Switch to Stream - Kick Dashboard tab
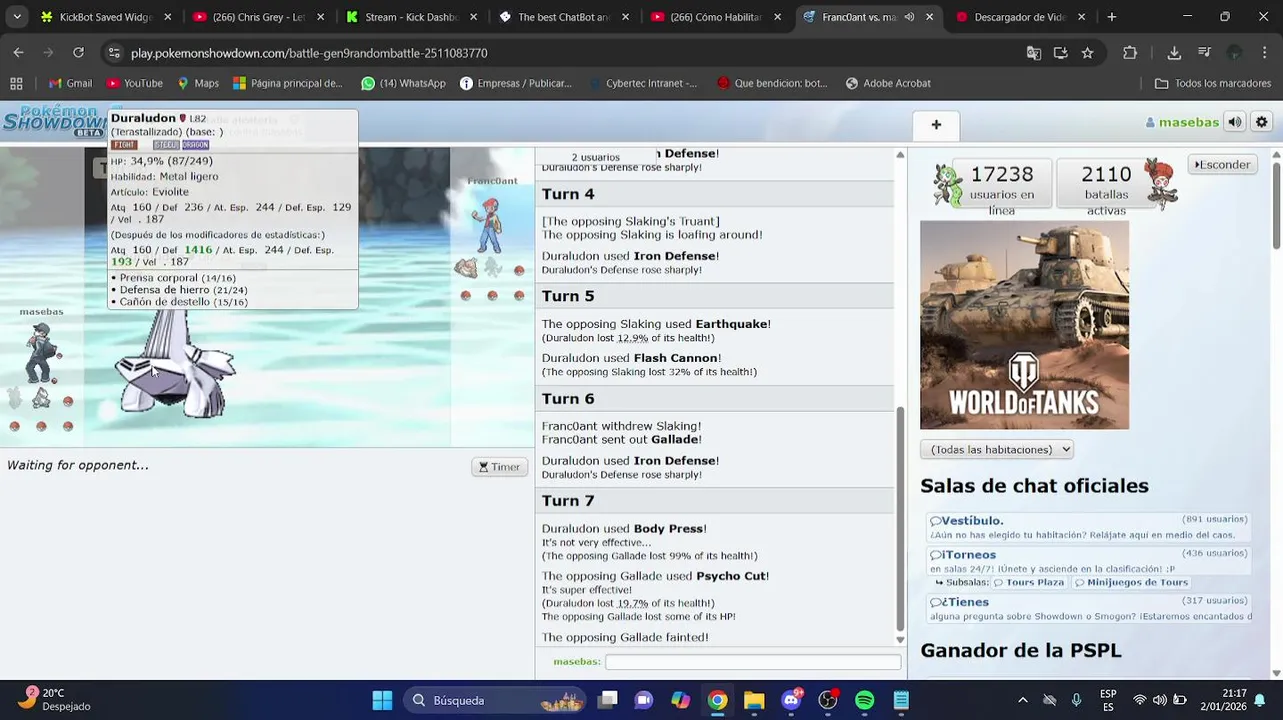This screenshot has height=720, width=1283. (411, 17)
